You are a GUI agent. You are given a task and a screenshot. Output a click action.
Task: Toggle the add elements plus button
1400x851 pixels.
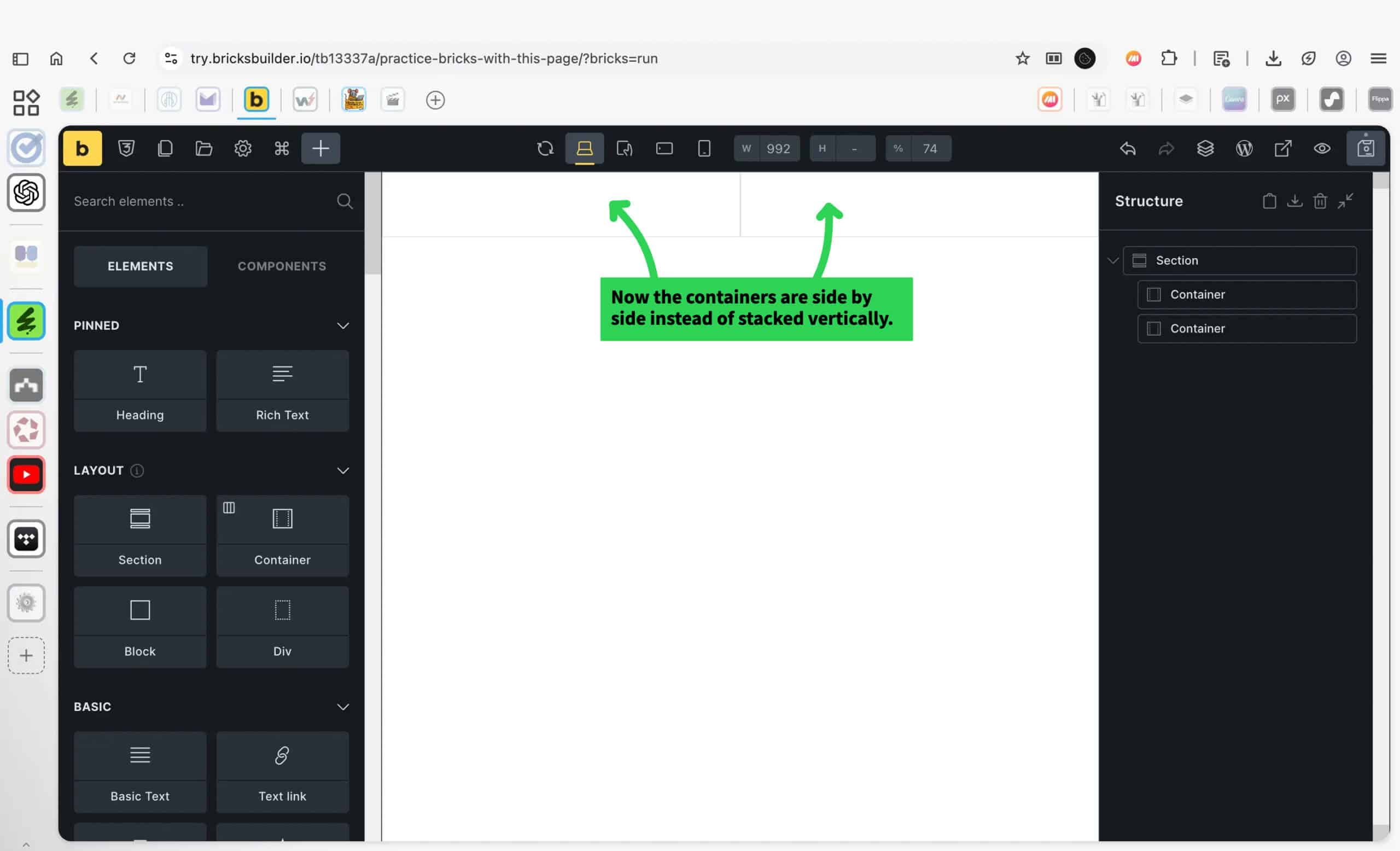click(320, 148)
